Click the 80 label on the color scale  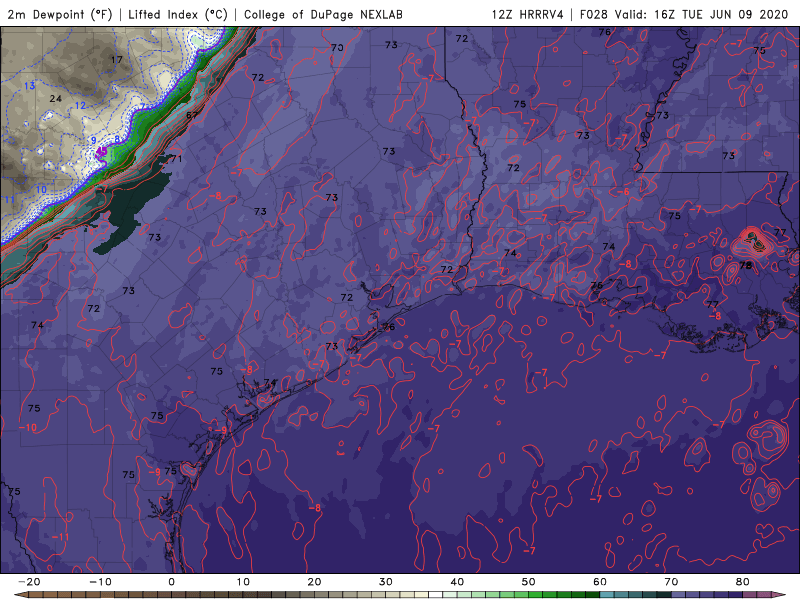click(743, 582)
